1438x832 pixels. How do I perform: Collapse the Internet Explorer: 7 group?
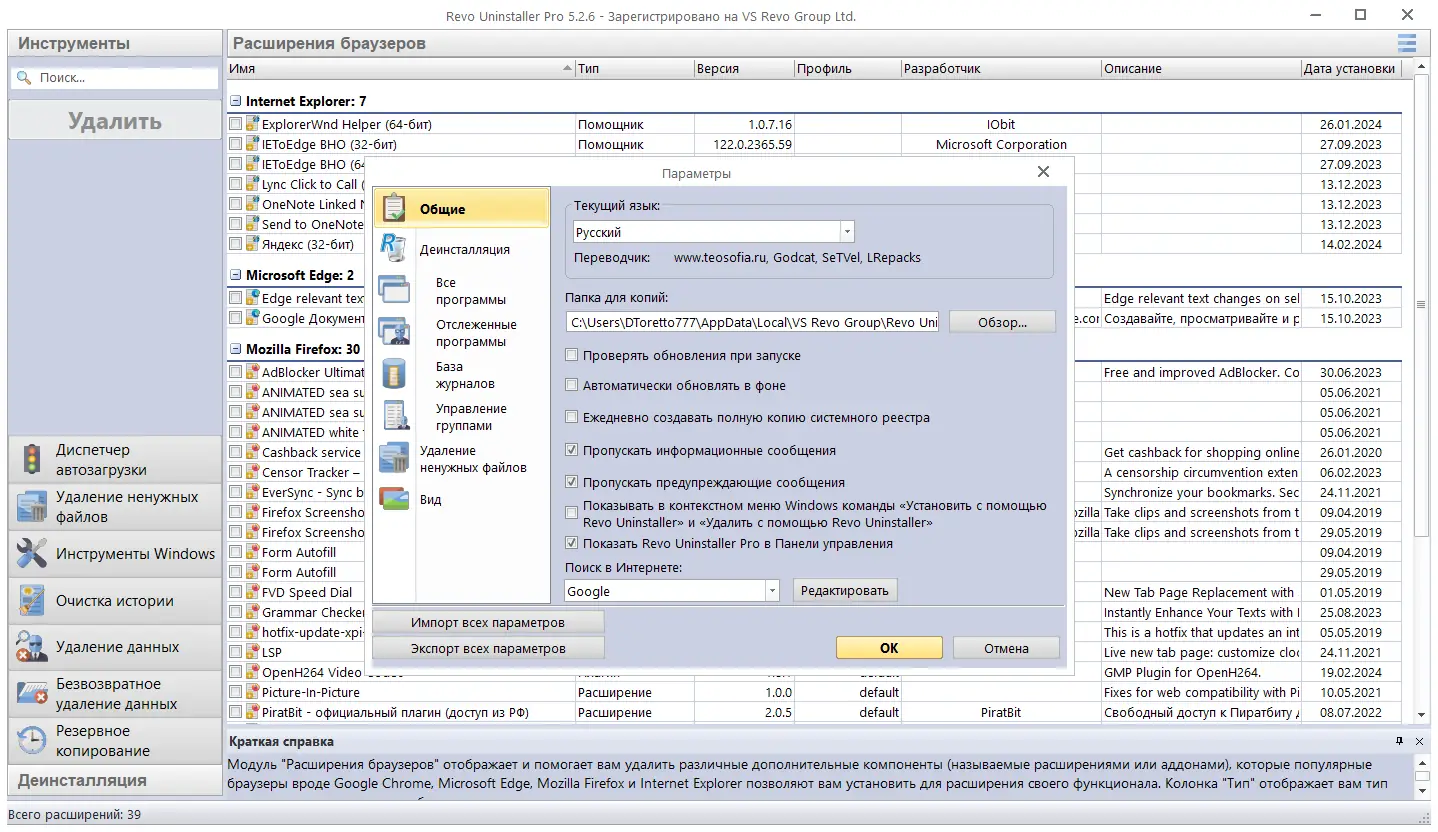click(x=236, y=101)
